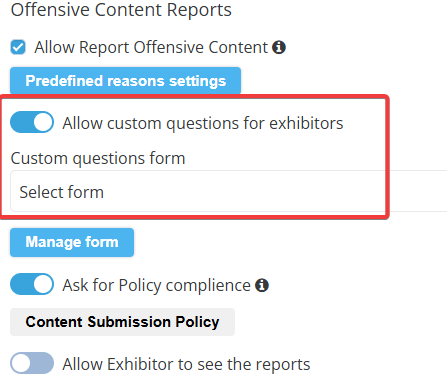This screenshot has height=388, width=447.
Task: Click the Select form placeholder text
Action: coord(62,192)
